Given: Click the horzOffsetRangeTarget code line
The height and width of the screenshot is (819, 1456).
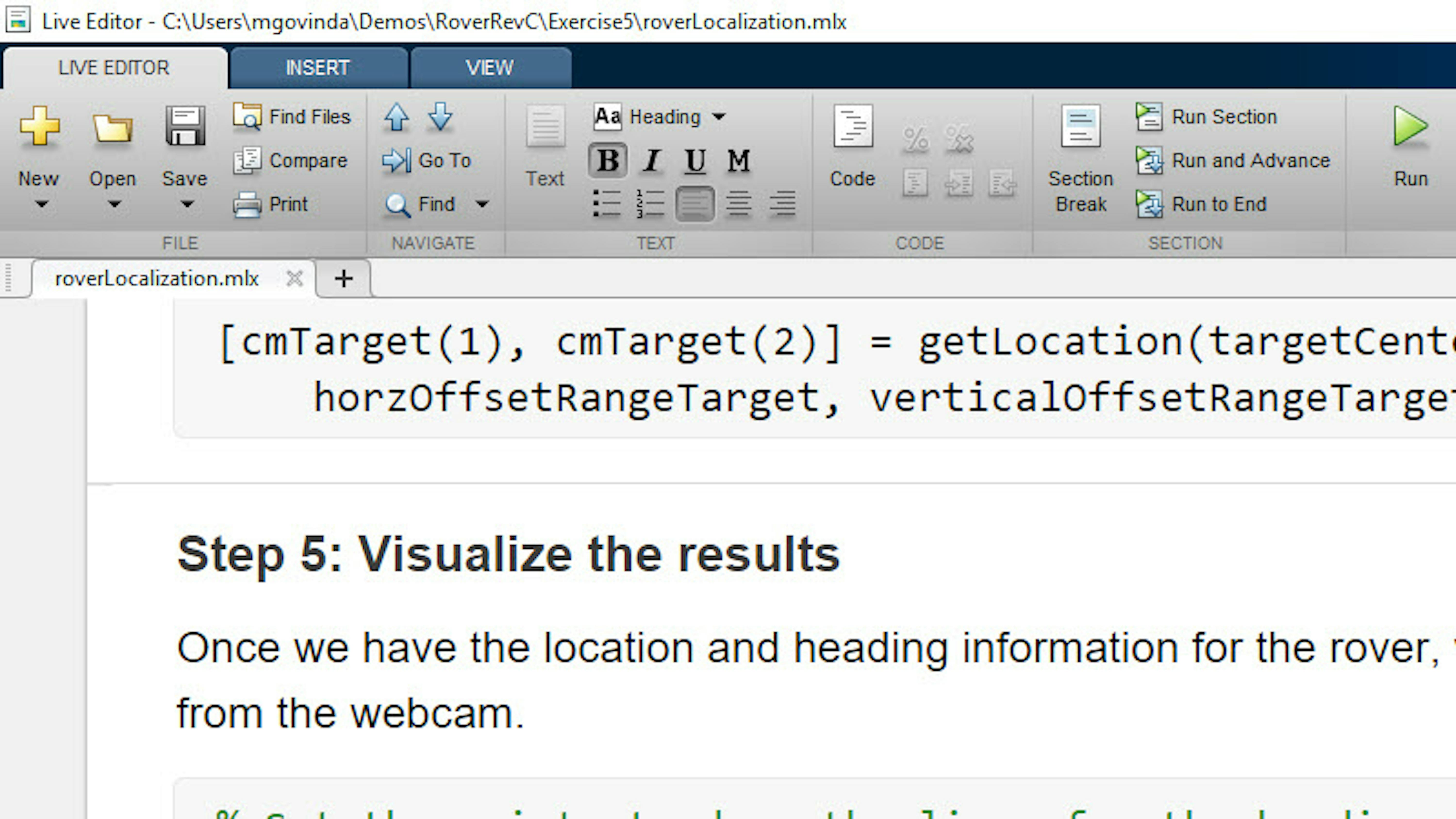Looking at the screenshot, I should [x=885, y=398].
